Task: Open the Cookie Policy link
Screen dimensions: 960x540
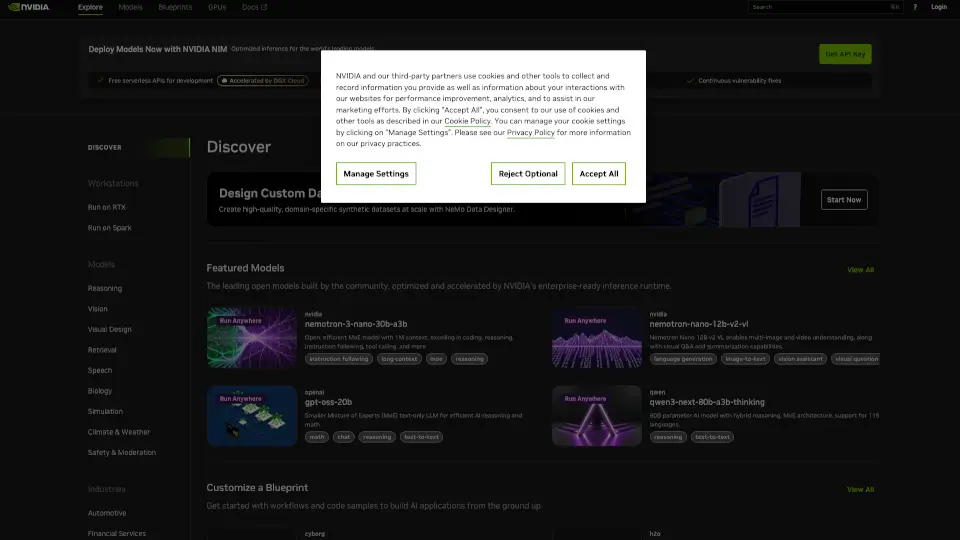Action: click(x=467, y=121)
